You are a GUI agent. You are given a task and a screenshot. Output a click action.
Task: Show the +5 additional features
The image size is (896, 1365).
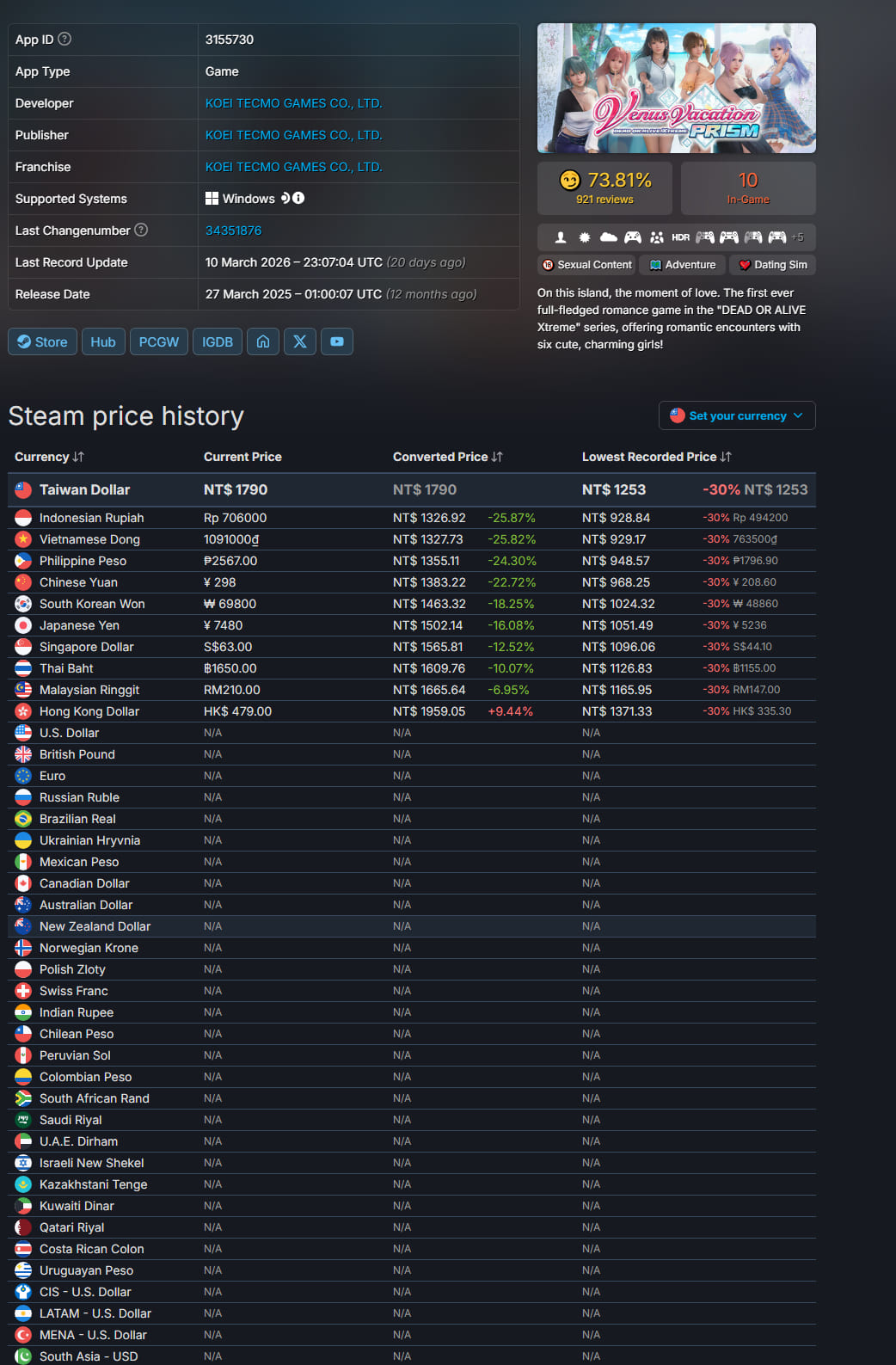(x=797, y=237)
